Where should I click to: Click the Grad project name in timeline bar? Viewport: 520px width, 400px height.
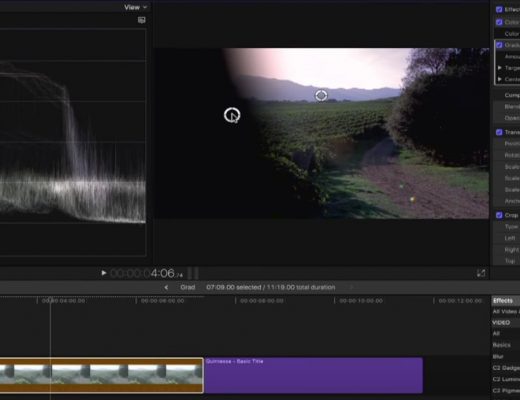coord(187,287)
